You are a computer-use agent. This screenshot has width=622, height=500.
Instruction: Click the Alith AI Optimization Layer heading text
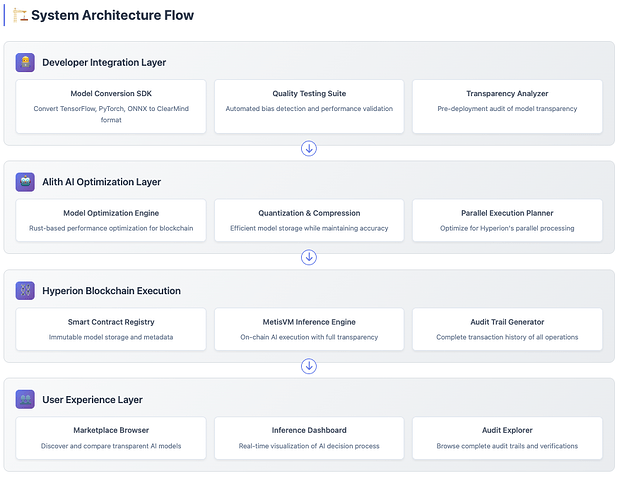click(x=102, y=182)
